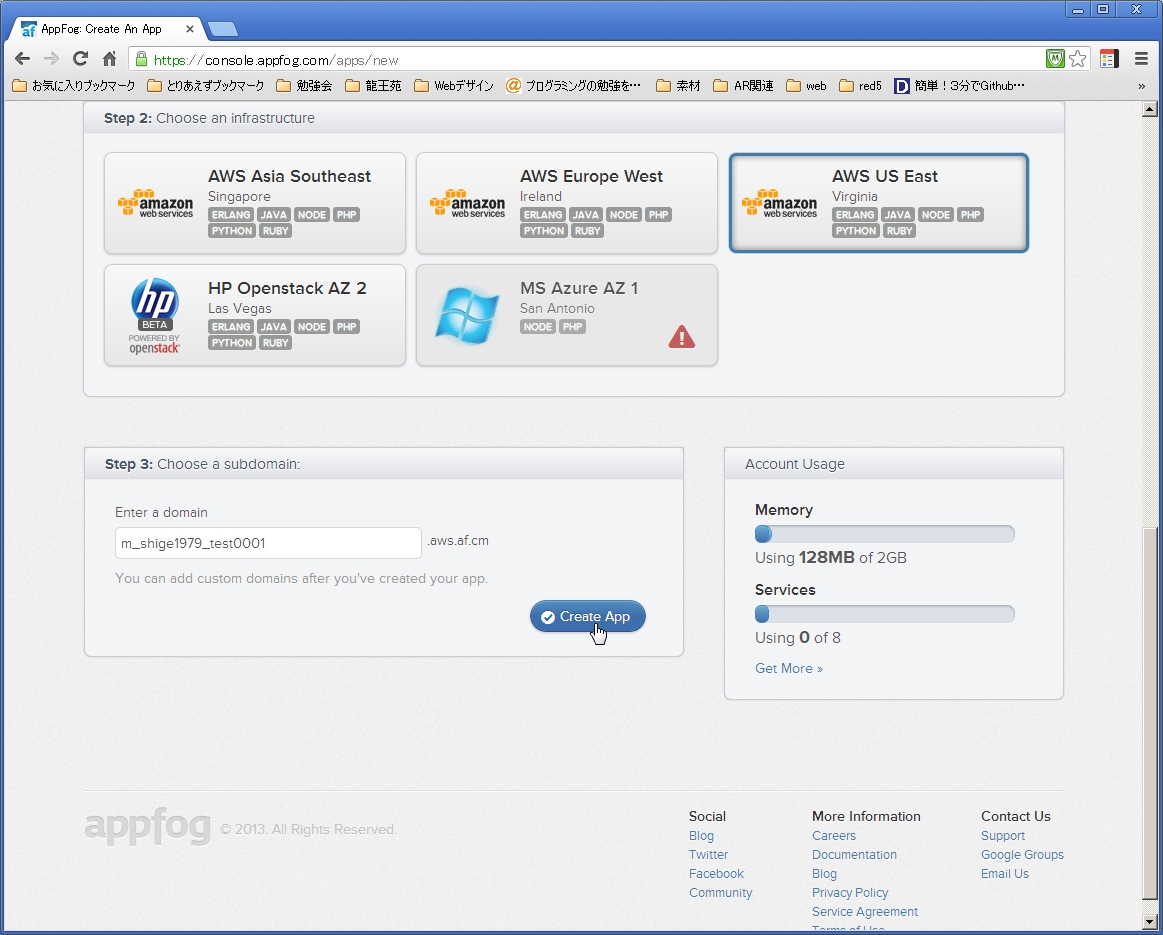Select AWS US East Virginia infrastructure
This screenshot has width=1163, height=935.
coord(879,203)
